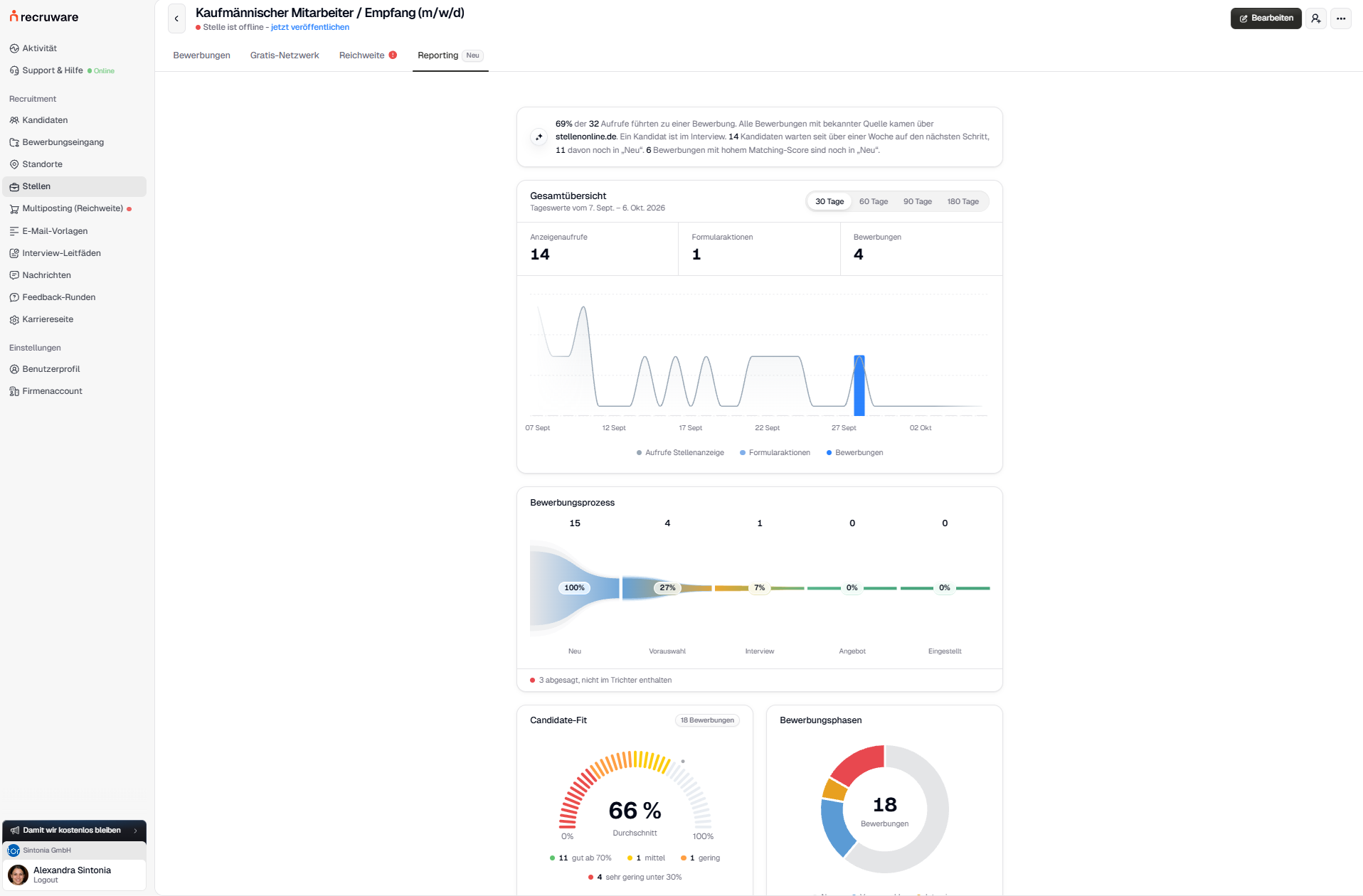Select the 180 Tage range
This screenshot has height=896, width=1363.
[x=962, y=201]
